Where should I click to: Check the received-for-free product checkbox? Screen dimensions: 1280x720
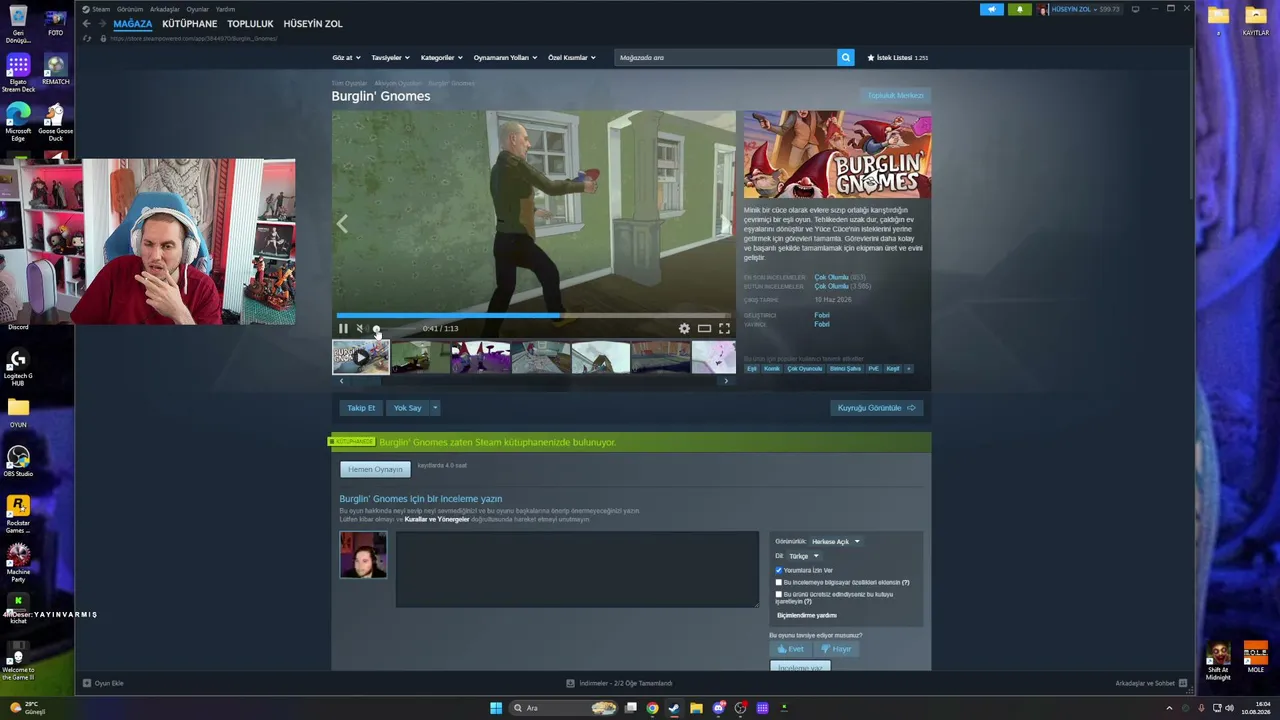(779, 594)
